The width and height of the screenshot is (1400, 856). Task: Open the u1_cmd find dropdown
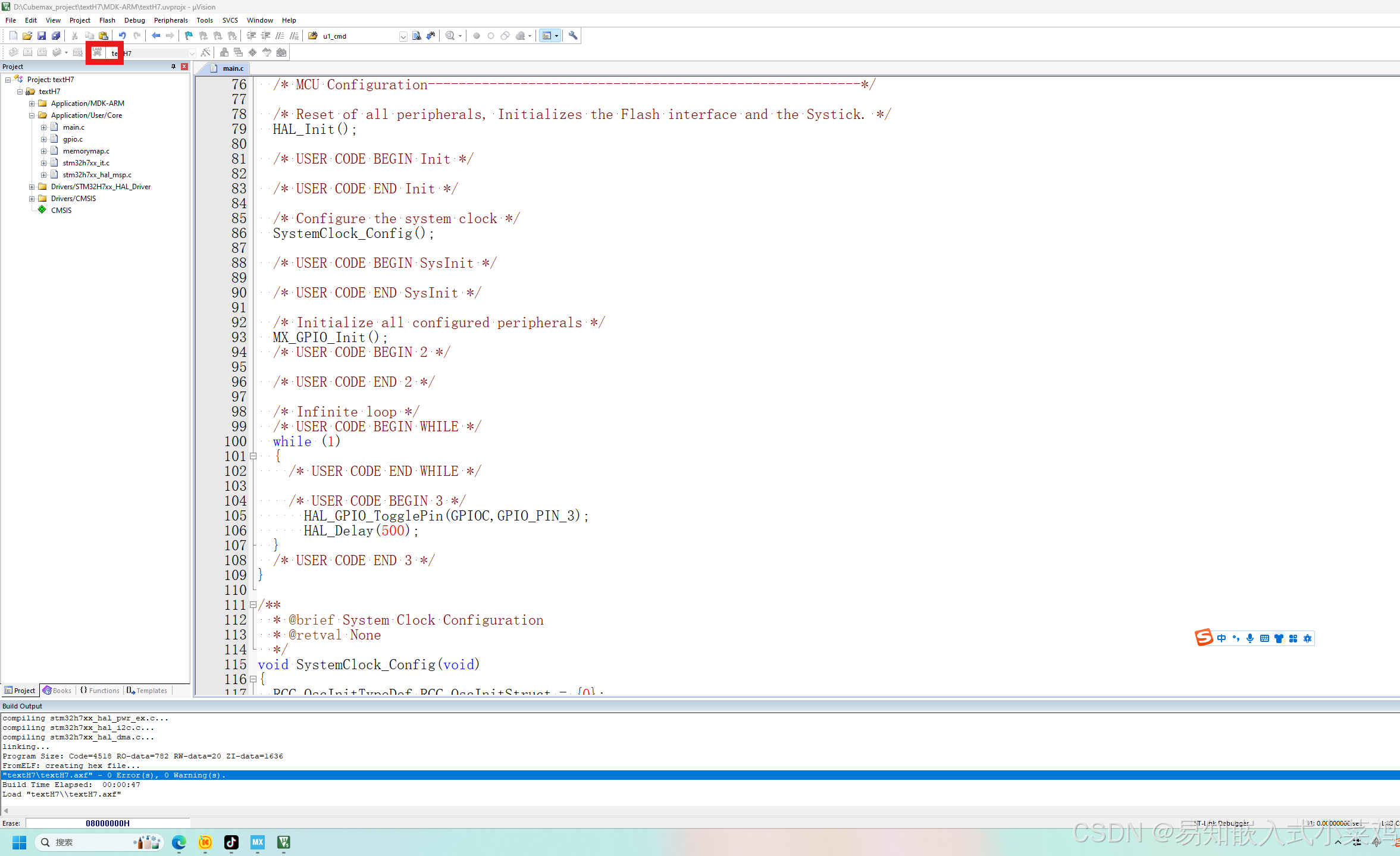pos(403,36)
